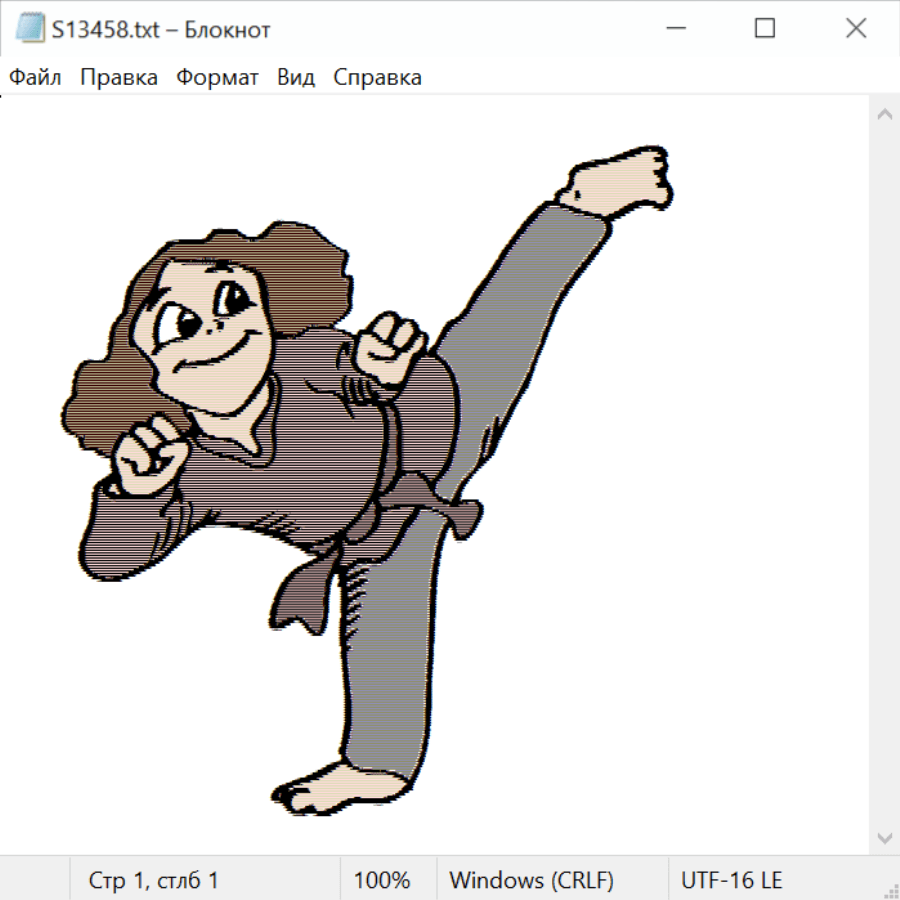Open the Файл menu
This screenshot has height=900, width=900.
point(35,78)
